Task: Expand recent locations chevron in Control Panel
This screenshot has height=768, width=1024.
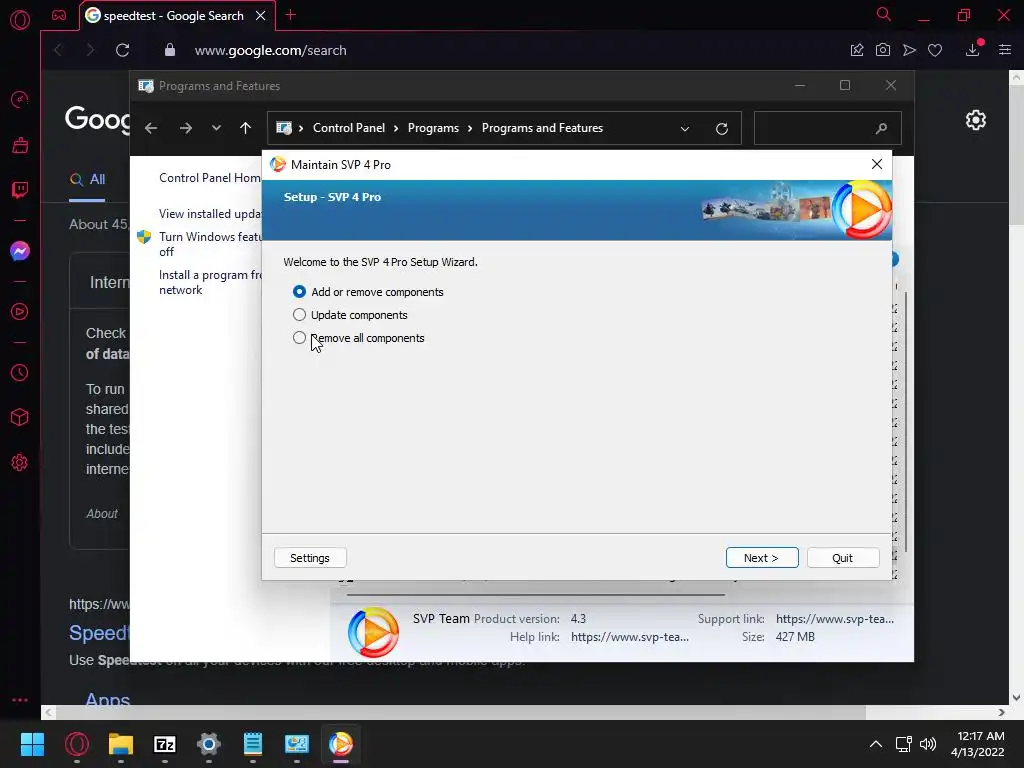Action: 216,128
